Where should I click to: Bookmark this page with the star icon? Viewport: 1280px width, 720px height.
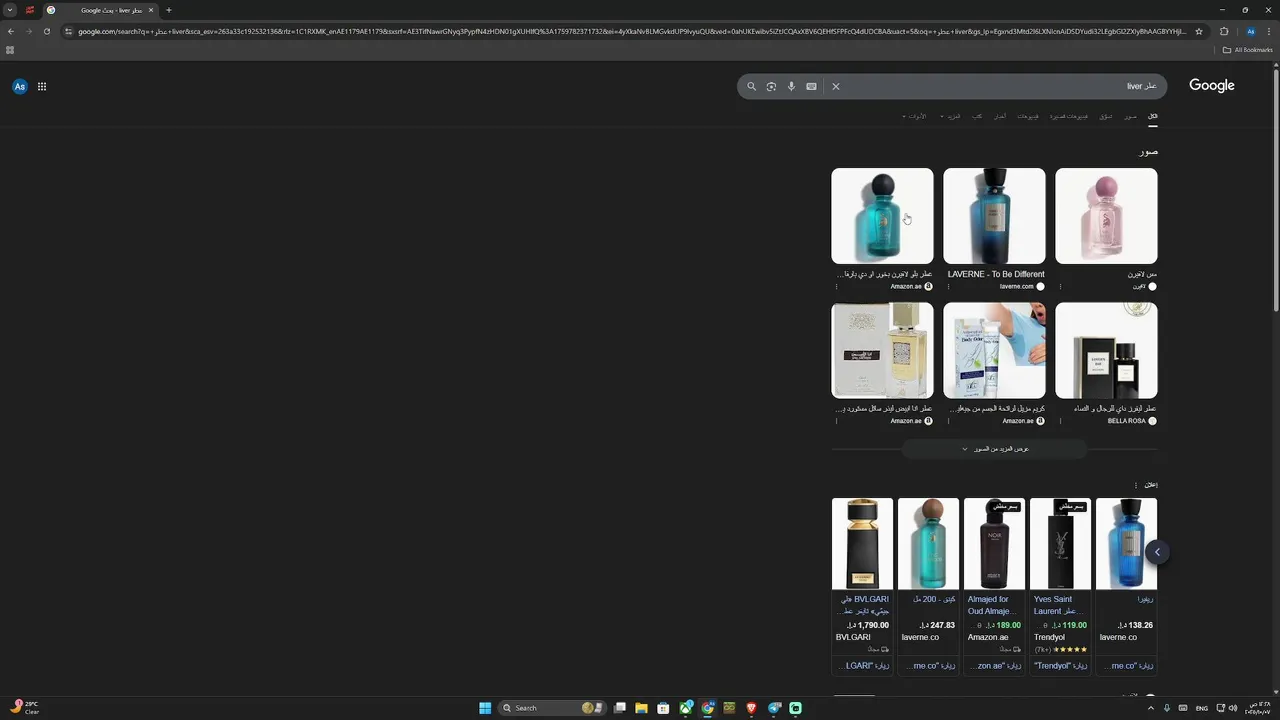[1199, 31]
